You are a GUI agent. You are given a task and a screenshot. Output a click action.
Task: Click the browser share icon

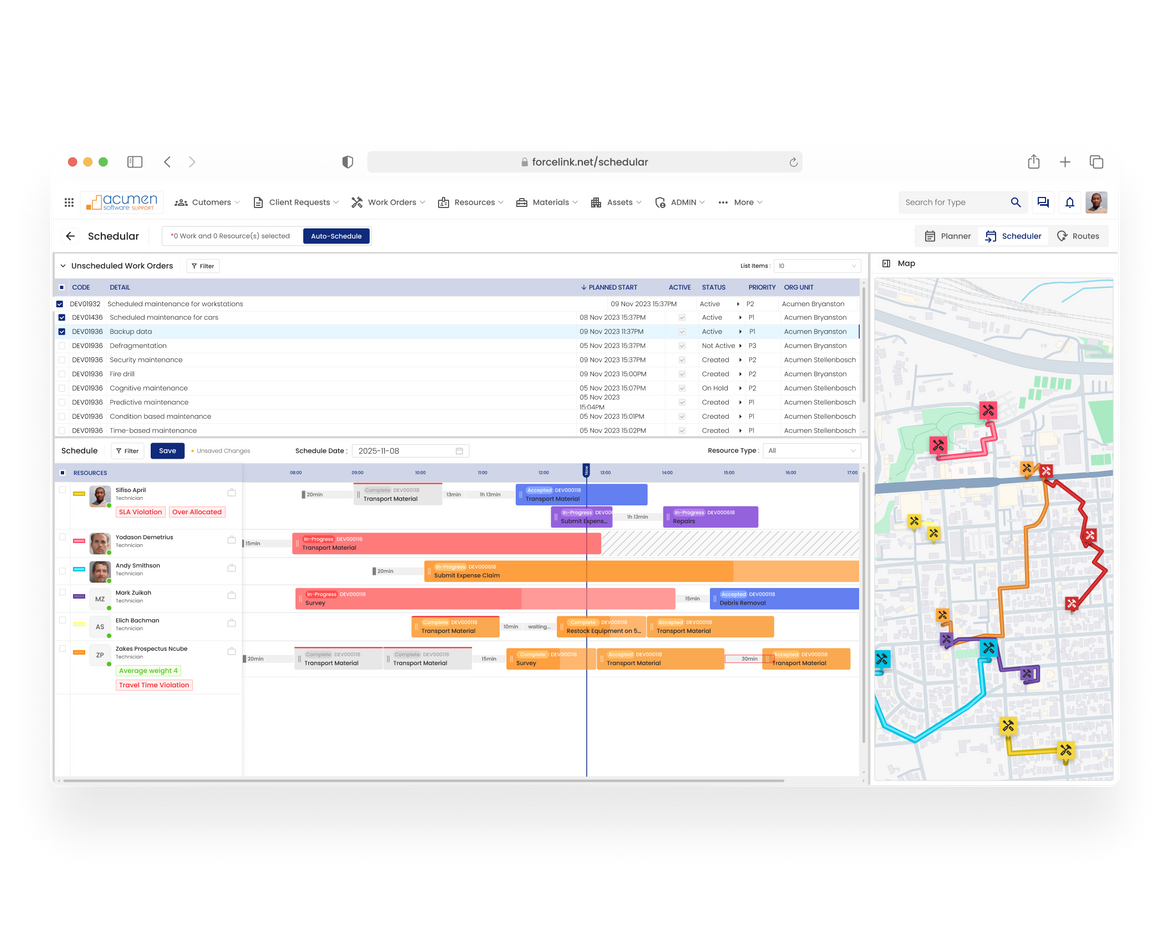click(x=1033, y=162)
